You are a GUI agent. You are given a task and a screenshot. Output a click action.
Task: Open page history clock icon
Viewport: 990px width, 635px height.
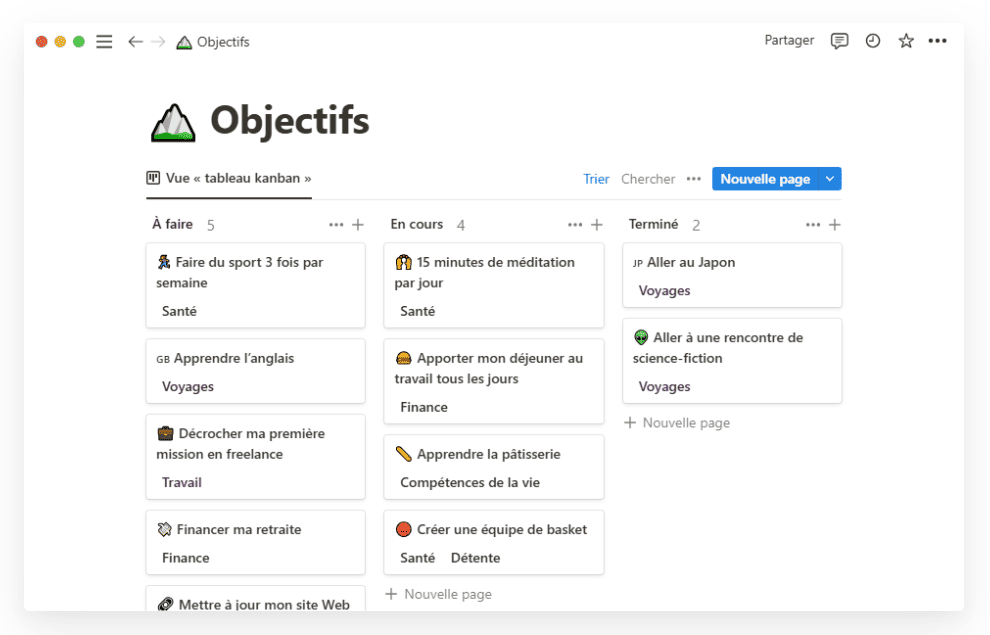click(x=873, y=41)
